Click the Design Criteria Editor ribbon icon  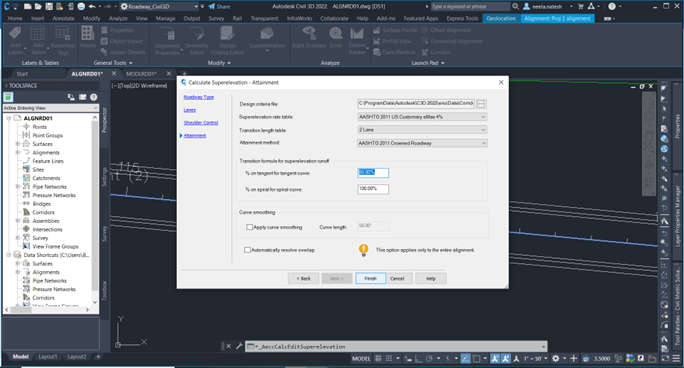227,34
